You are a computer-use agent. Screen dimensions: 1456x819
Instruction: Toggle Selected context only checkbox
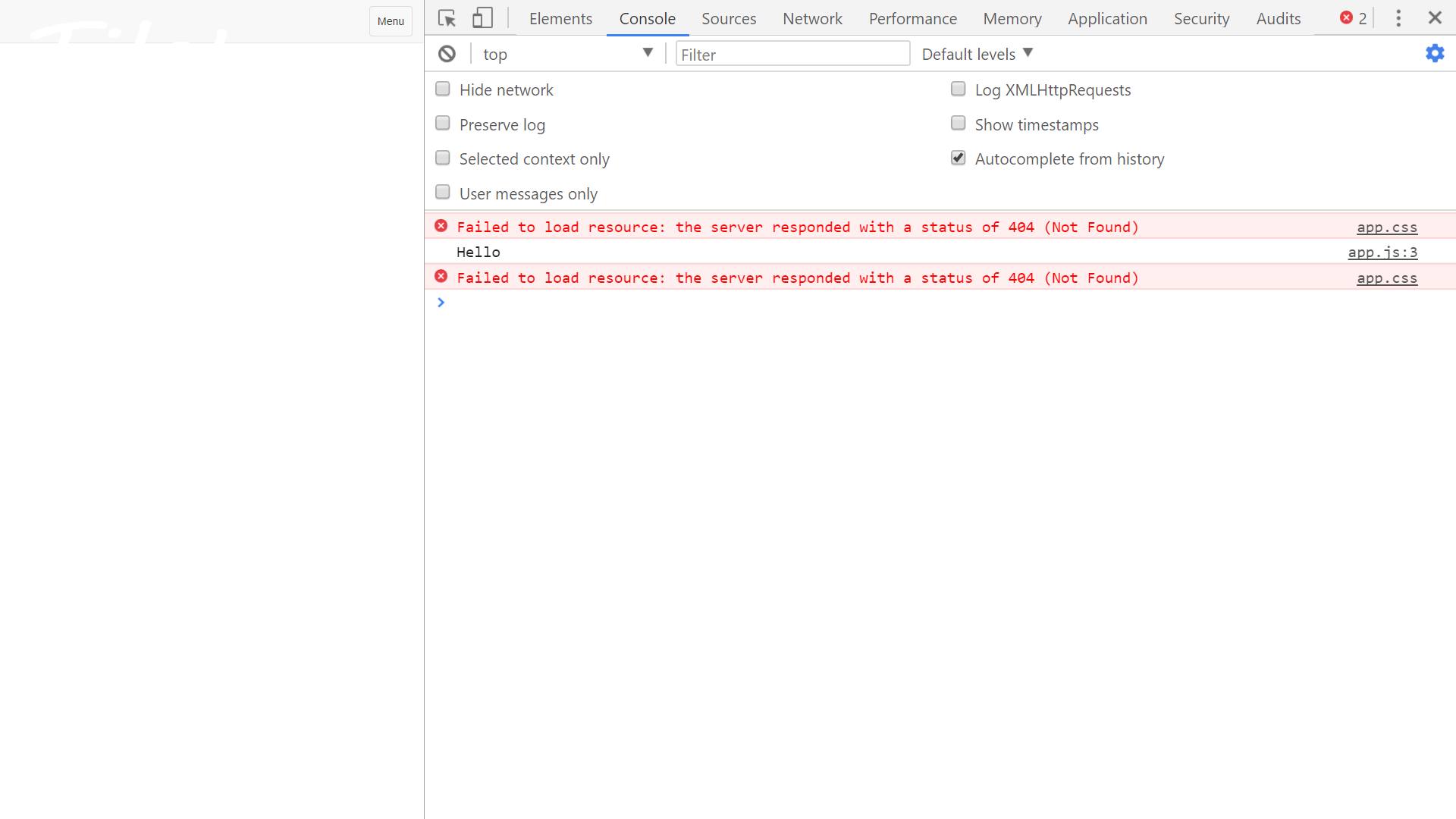[443, 158]
